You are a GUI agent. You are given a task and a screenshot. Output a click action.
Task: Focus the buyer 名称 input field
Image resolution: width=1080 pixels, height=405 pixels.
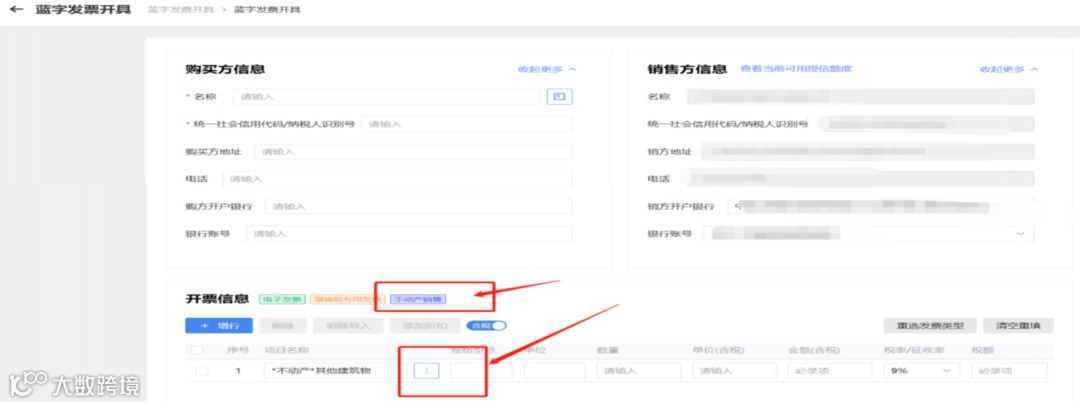386,97
